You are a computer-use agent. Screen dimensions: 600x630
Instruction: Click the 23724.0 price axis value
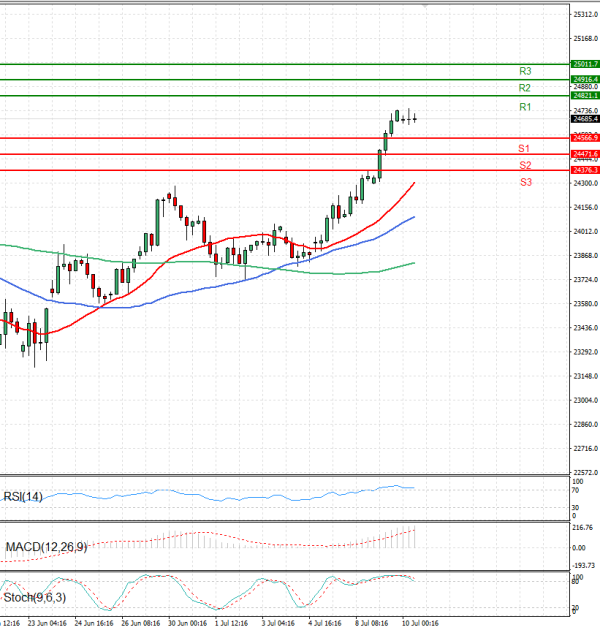point(586,280)
